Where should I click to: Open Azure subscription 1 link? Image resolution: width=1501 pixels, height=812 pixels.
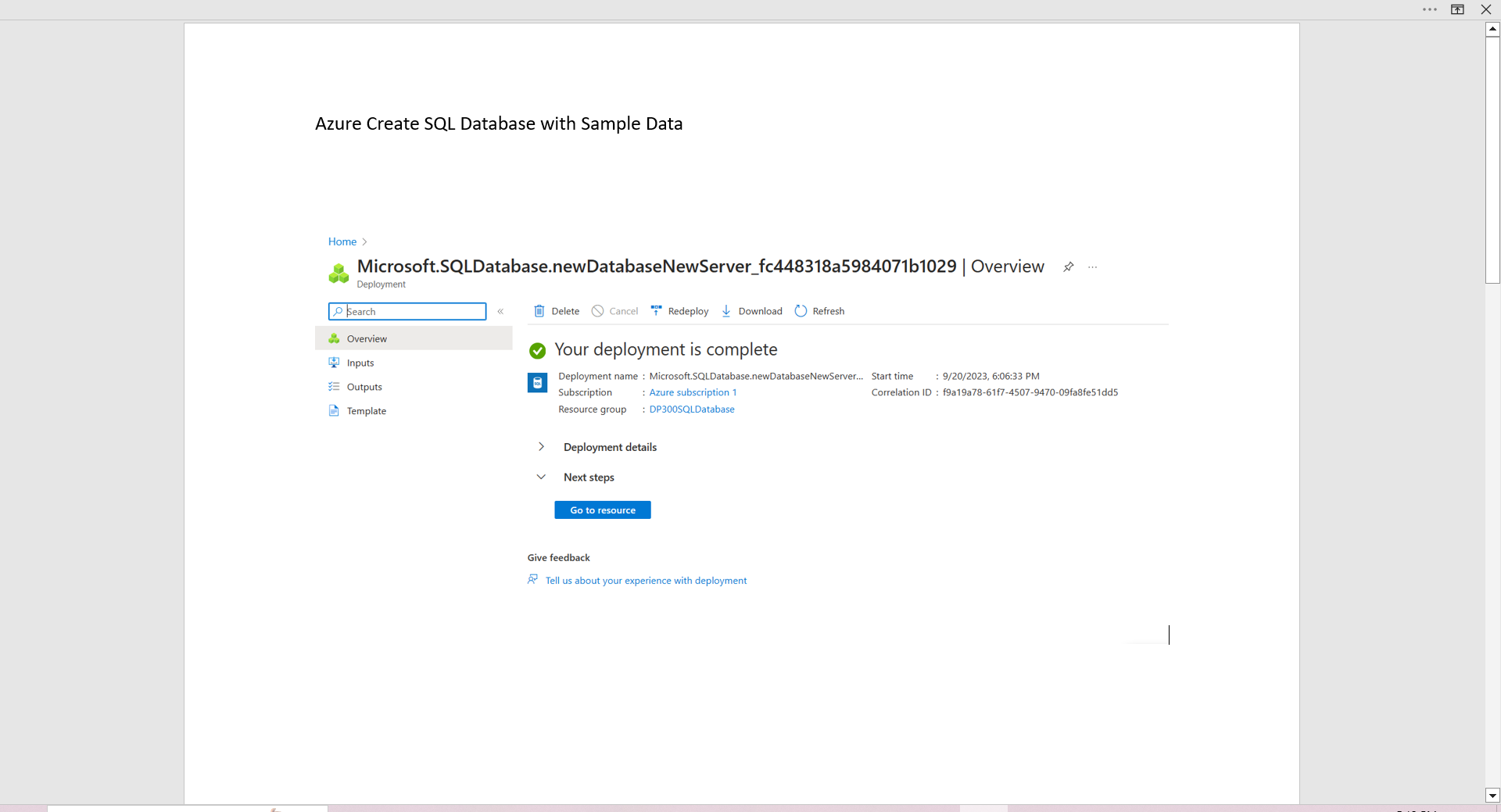[693, 392]
